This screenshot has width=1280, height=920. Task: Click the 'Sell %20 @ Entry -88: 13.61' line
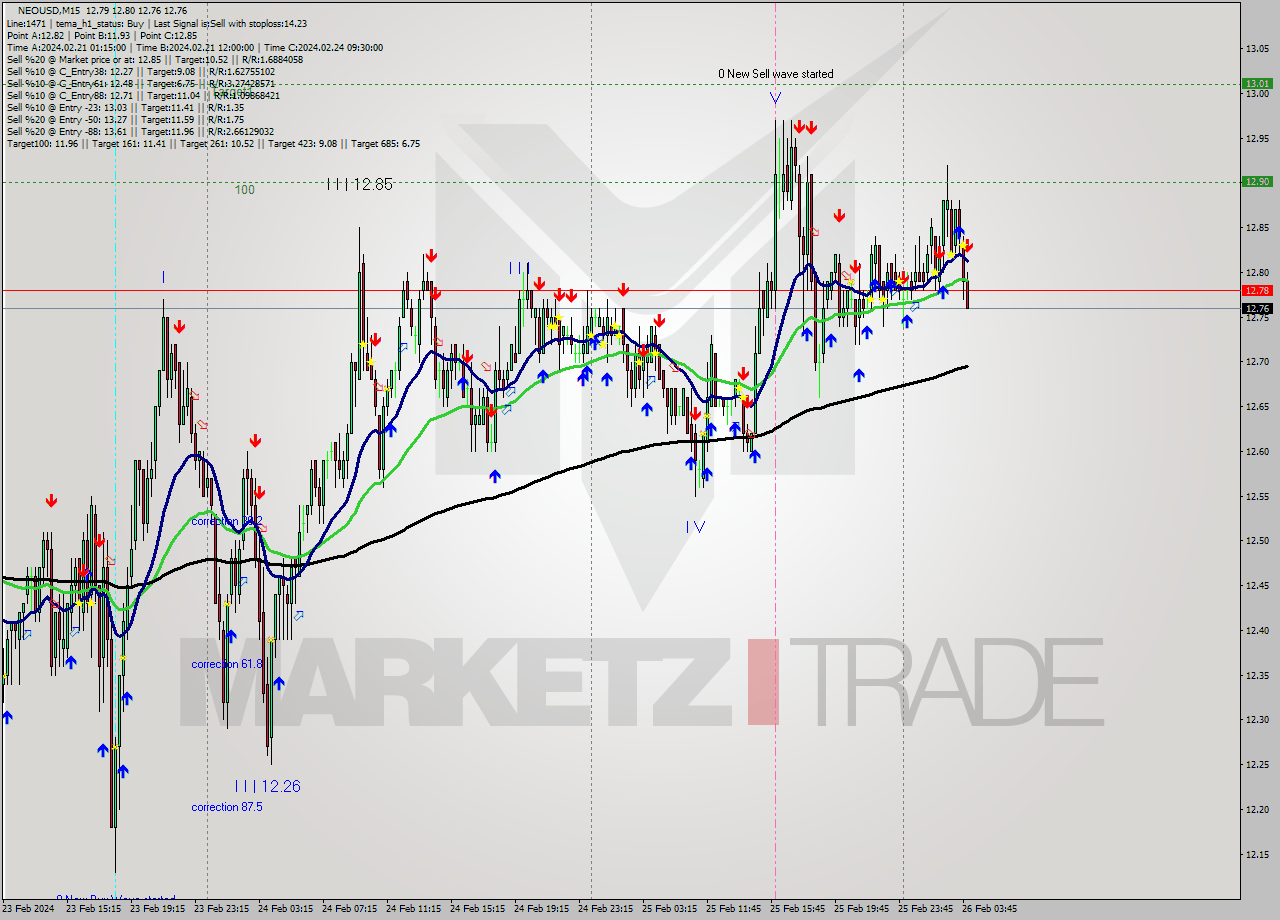(x=141, y=131)
